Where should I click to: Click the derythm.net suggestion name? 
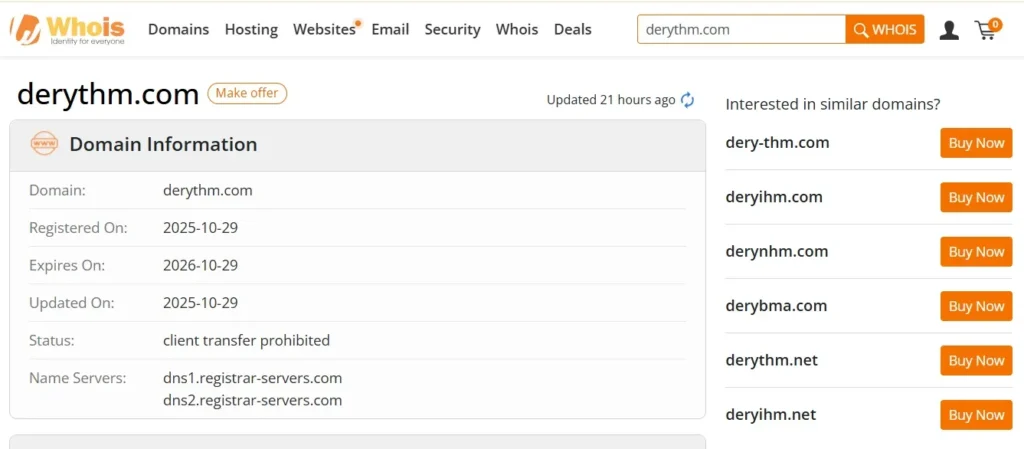click(x=771, y=360)
